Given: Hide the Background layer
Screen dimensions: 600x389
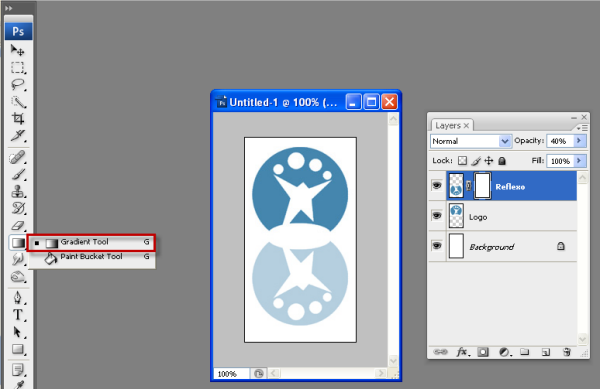Looking at the screenshot, I should tap(437, 245).
